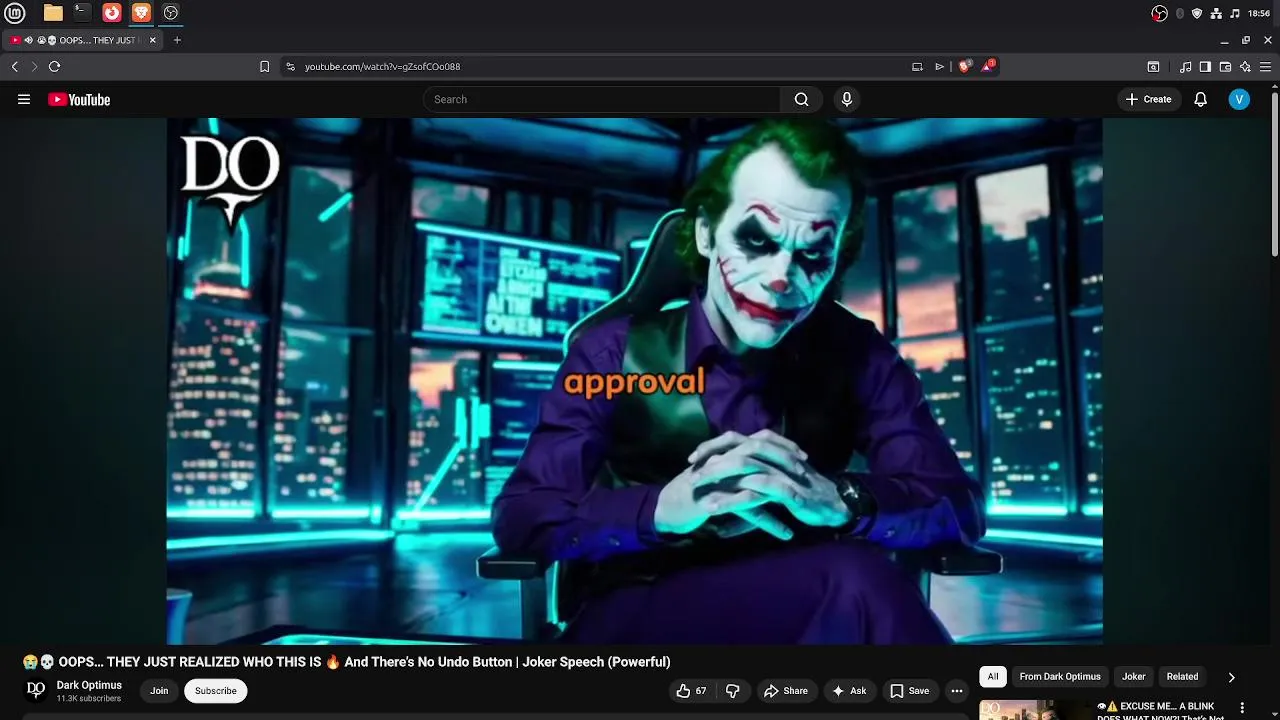Image resolution: width=1280 pixels, height=720 pixels.
Task: Reload the page in the browser
Action: click(x=54, y=66)
